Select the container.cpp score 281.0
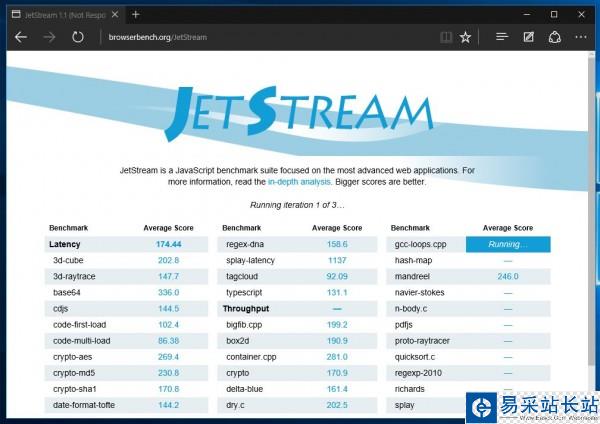Viewport: 600px width, 424px height. tap(337, 357)
